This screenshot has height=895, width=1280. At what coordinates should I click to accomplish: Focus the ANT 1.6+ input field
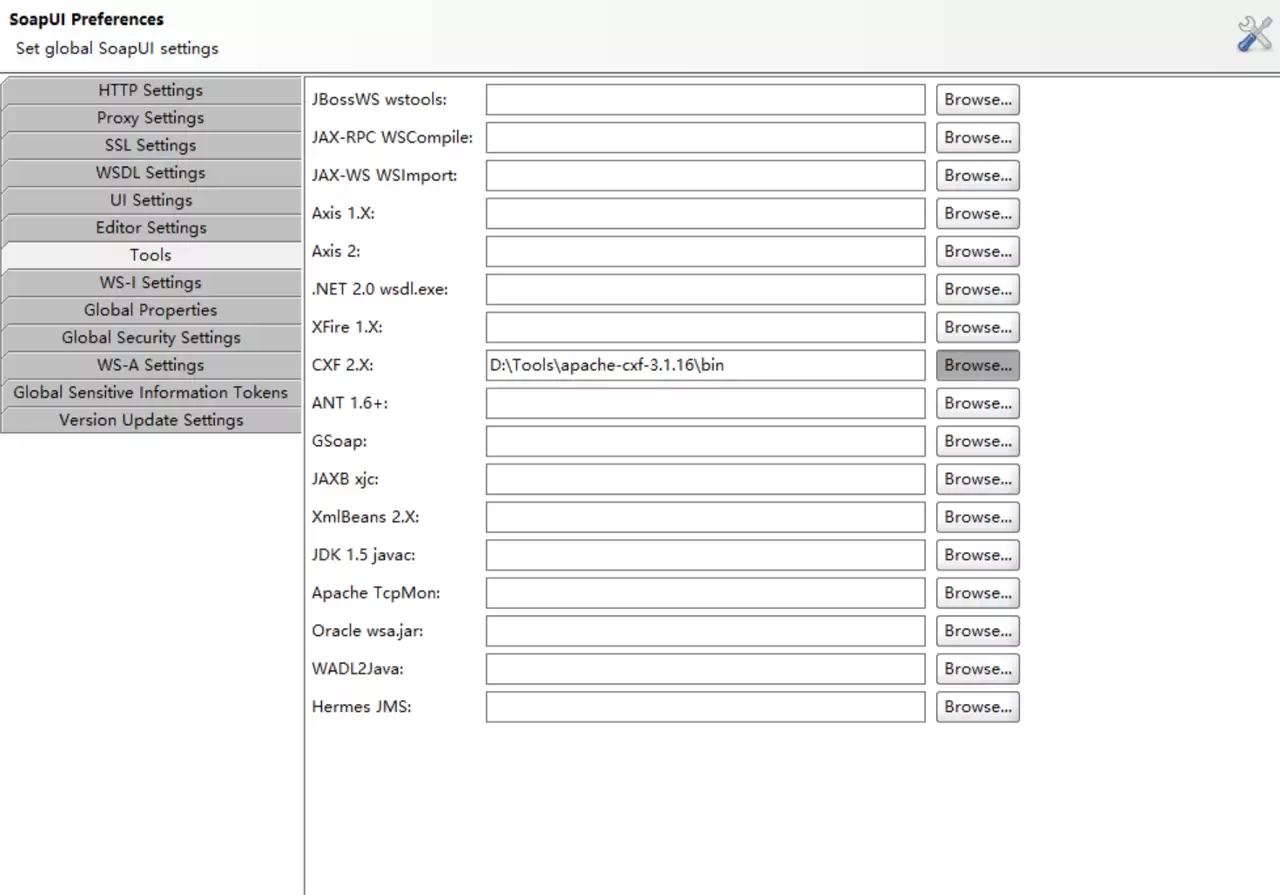coord(706,403)
